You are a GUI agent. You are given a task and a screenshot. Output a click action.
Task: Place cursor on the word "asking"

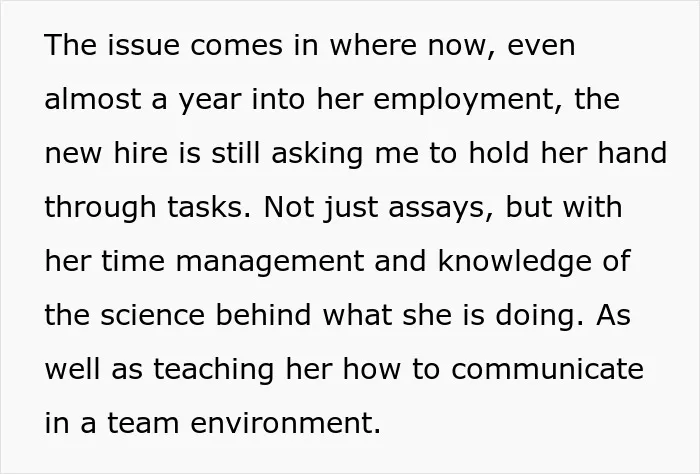[317, 154]
